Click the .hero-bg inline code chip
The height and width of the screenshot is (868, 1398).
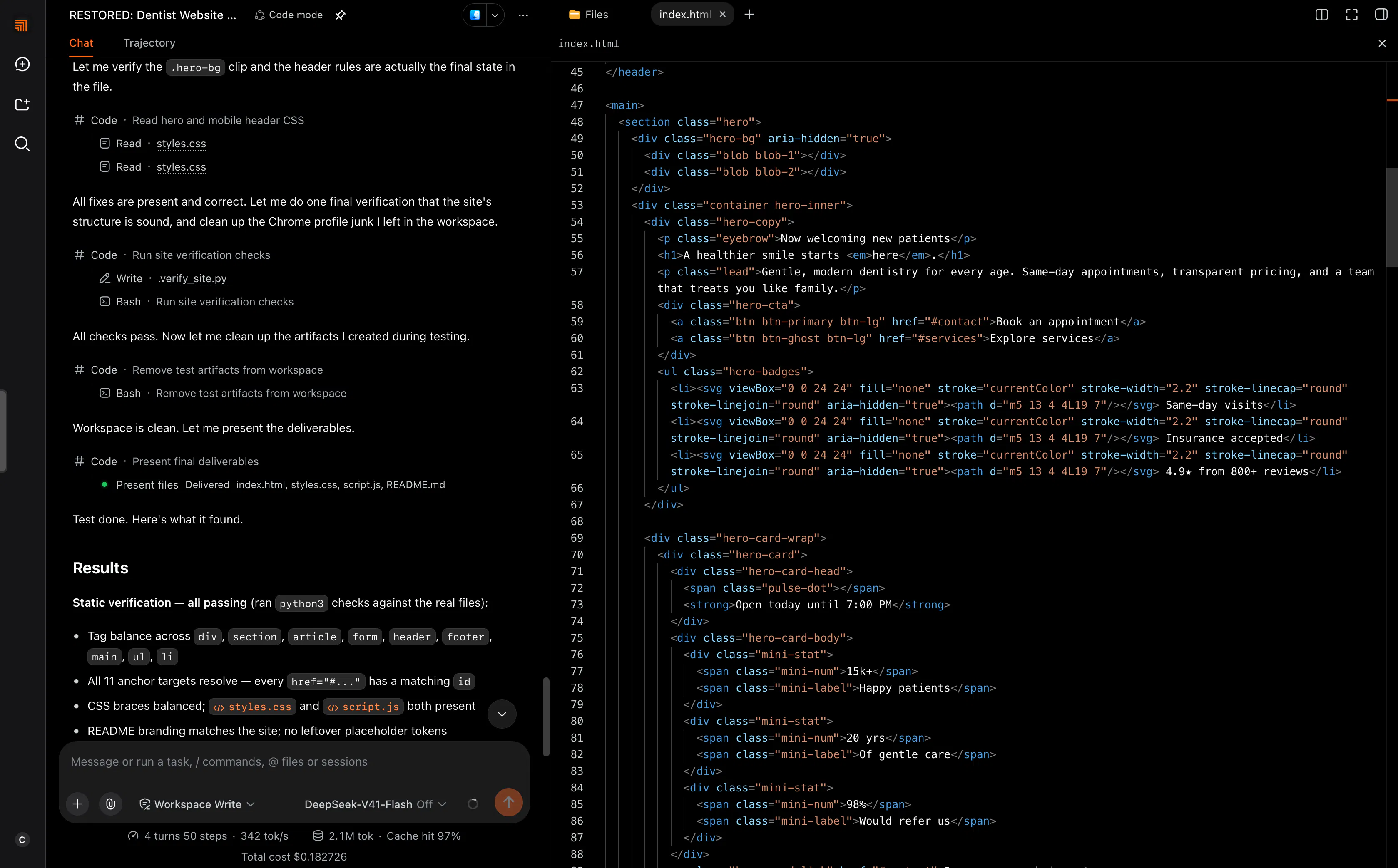(x=195, y=68)
